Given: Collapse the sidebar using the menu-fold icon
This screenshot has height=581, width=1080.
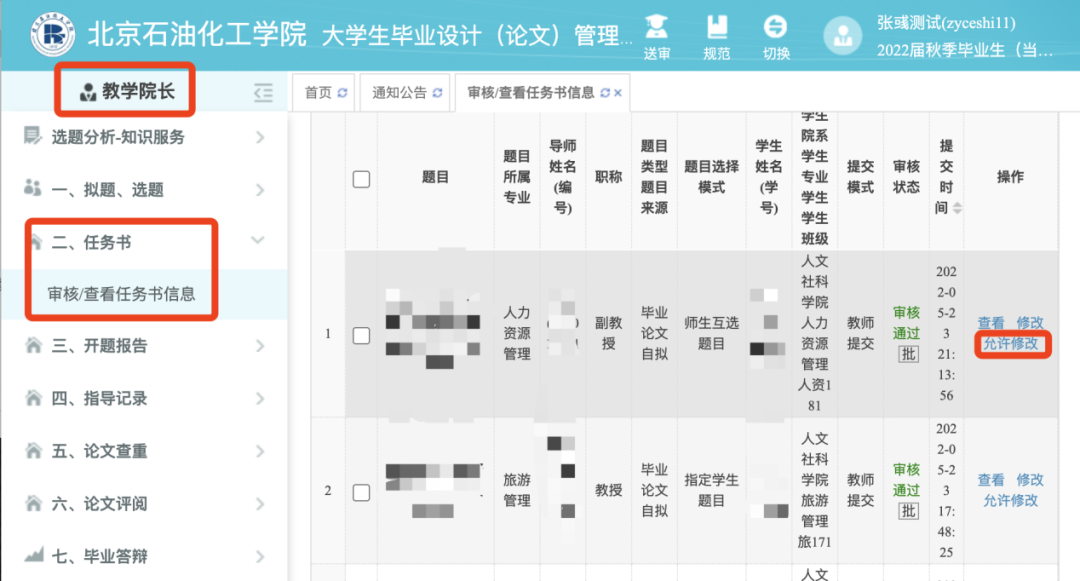Looking at the screenshot, I should (263, 93).
